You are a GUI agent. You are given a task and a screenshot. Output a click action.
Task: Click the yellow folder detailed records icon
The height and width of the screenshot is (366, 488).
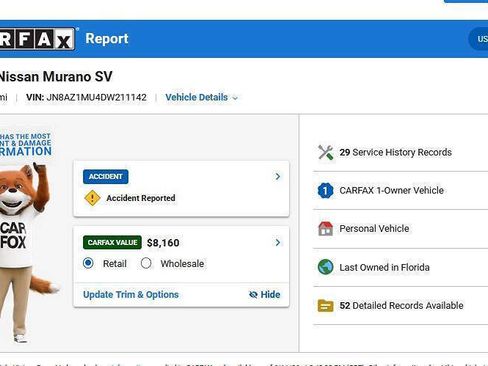click(325, 305)
